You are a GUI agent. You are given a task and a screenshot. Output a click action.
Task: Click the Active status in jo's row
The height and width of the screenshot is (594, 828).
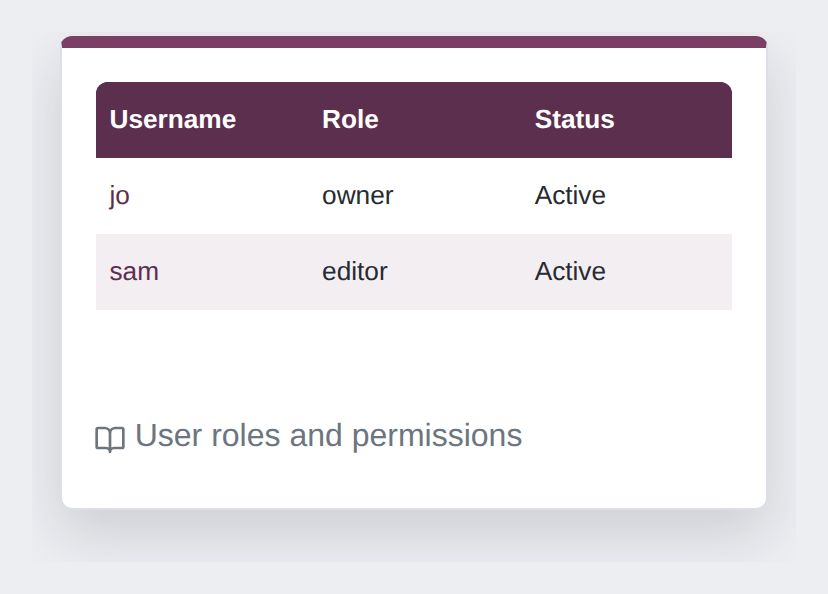[x=627, y=196]
